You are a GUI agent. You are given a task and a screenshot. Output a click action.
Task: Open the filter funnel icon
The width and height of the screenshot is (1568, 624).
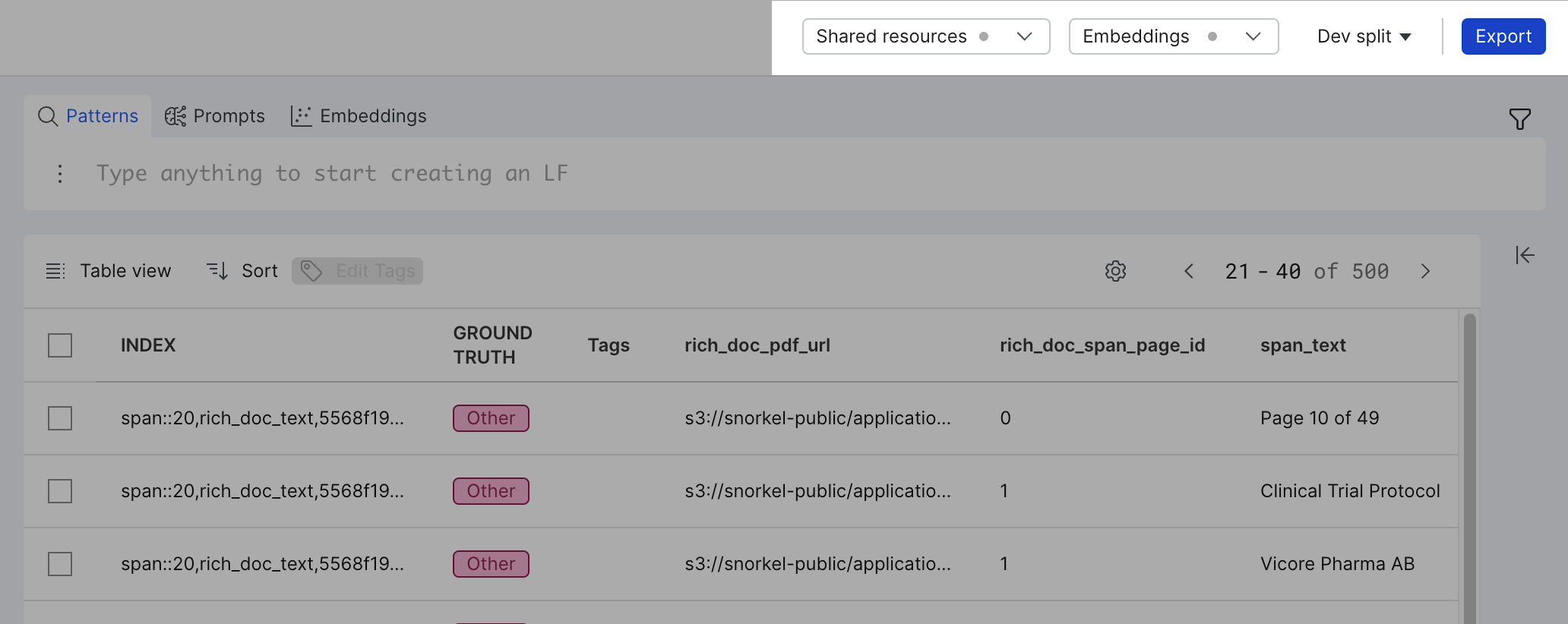1519,118
